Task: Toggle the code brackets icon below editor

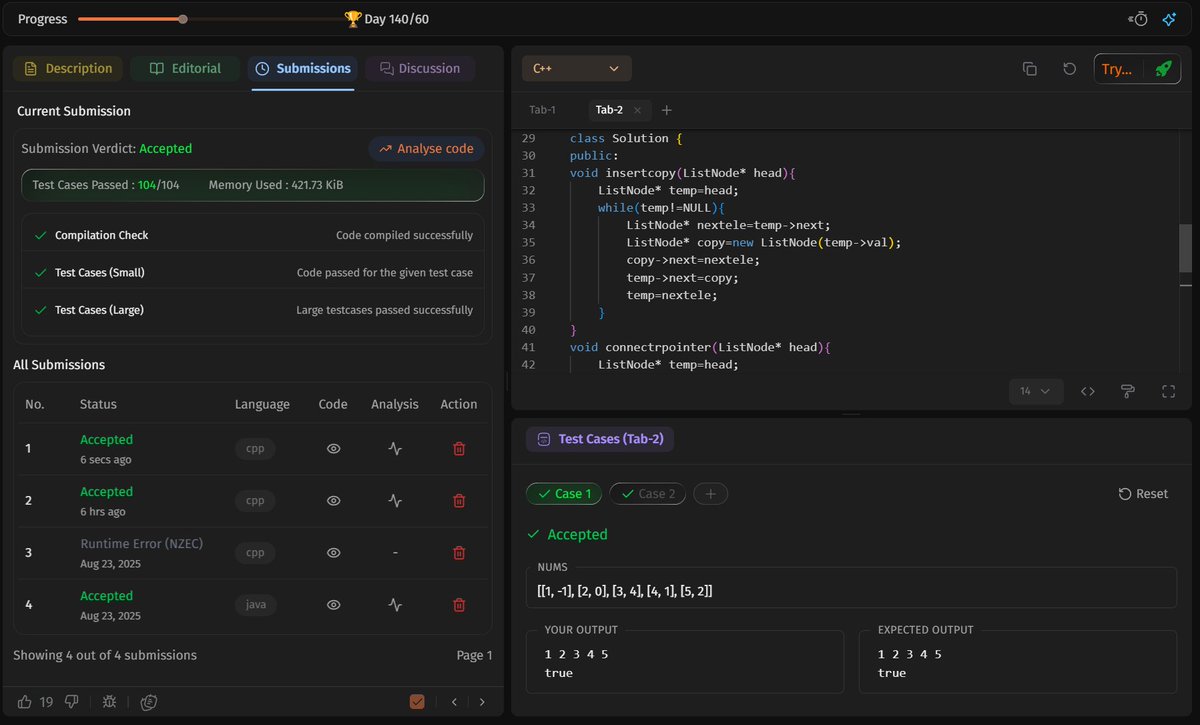Action: [x=1088, y=392]
